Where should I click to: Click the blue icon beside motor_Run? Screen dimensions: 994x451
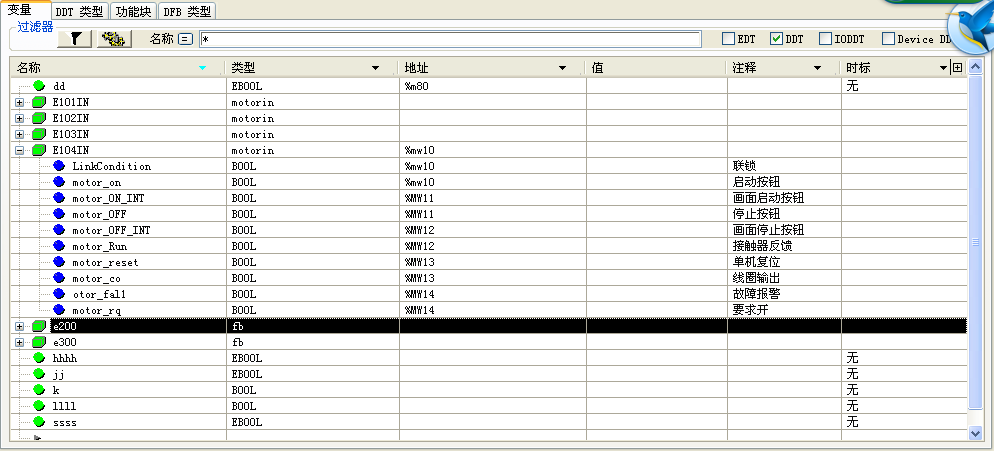coord(59,246)
